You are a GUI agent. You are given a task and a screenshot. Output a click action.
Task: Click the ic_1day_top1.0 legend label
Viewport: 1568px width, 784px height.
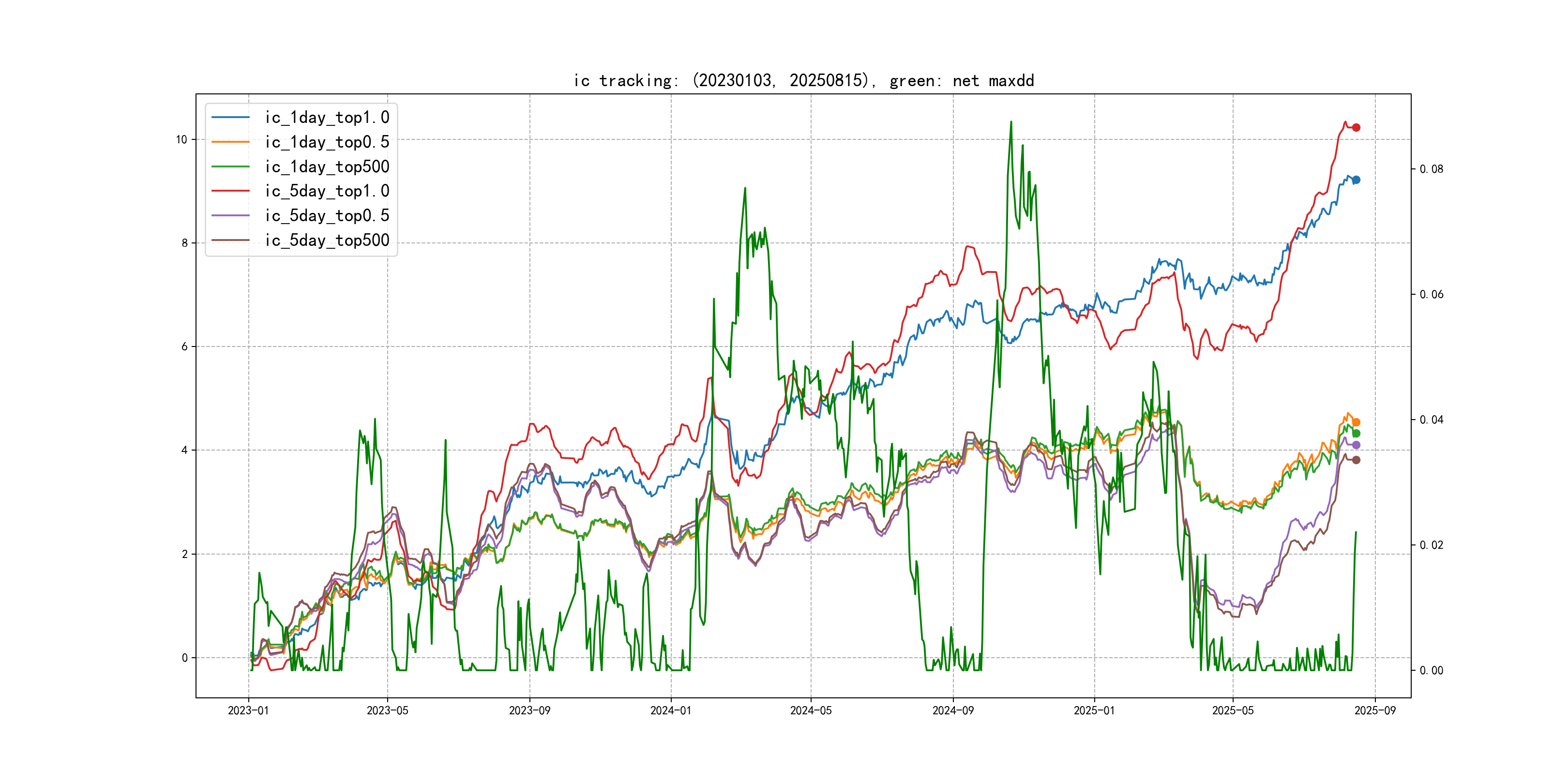[x=327, y=118]
